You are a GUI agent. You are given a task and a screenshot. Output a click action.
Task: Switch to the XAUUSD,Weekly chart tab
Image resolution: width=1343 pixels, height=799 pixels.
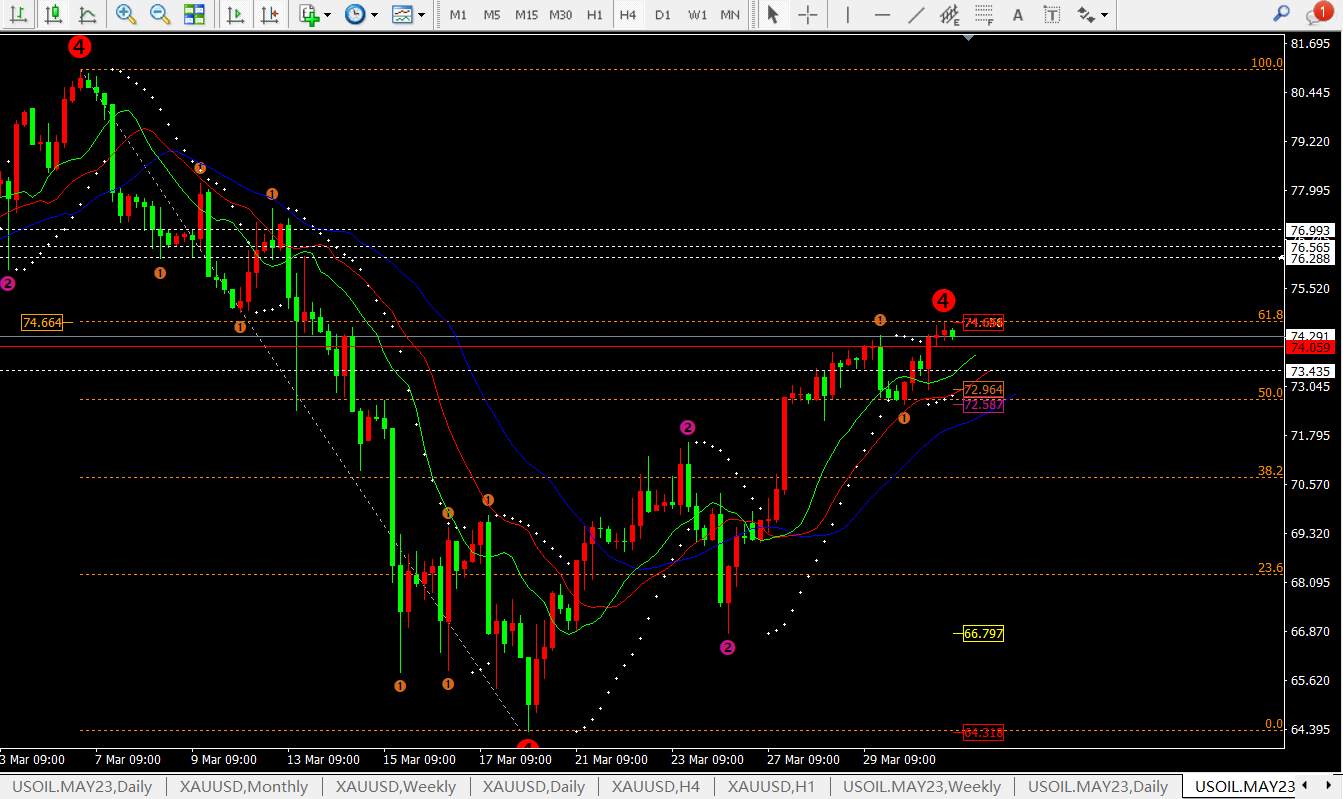395,787
